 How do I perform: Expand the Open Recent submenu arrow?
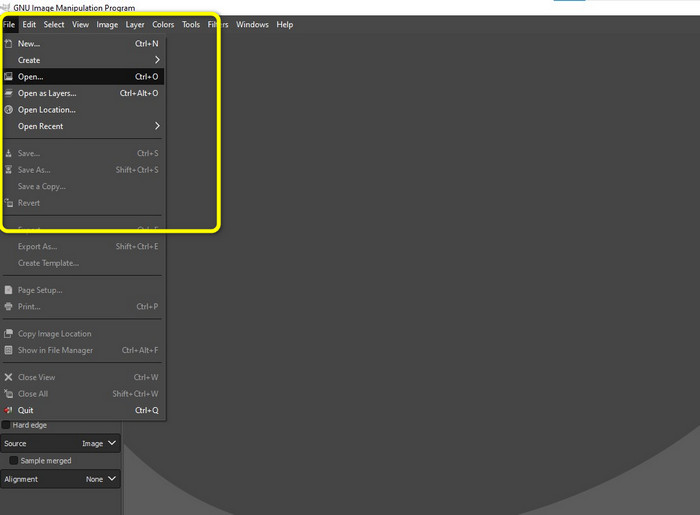point(157,126)
